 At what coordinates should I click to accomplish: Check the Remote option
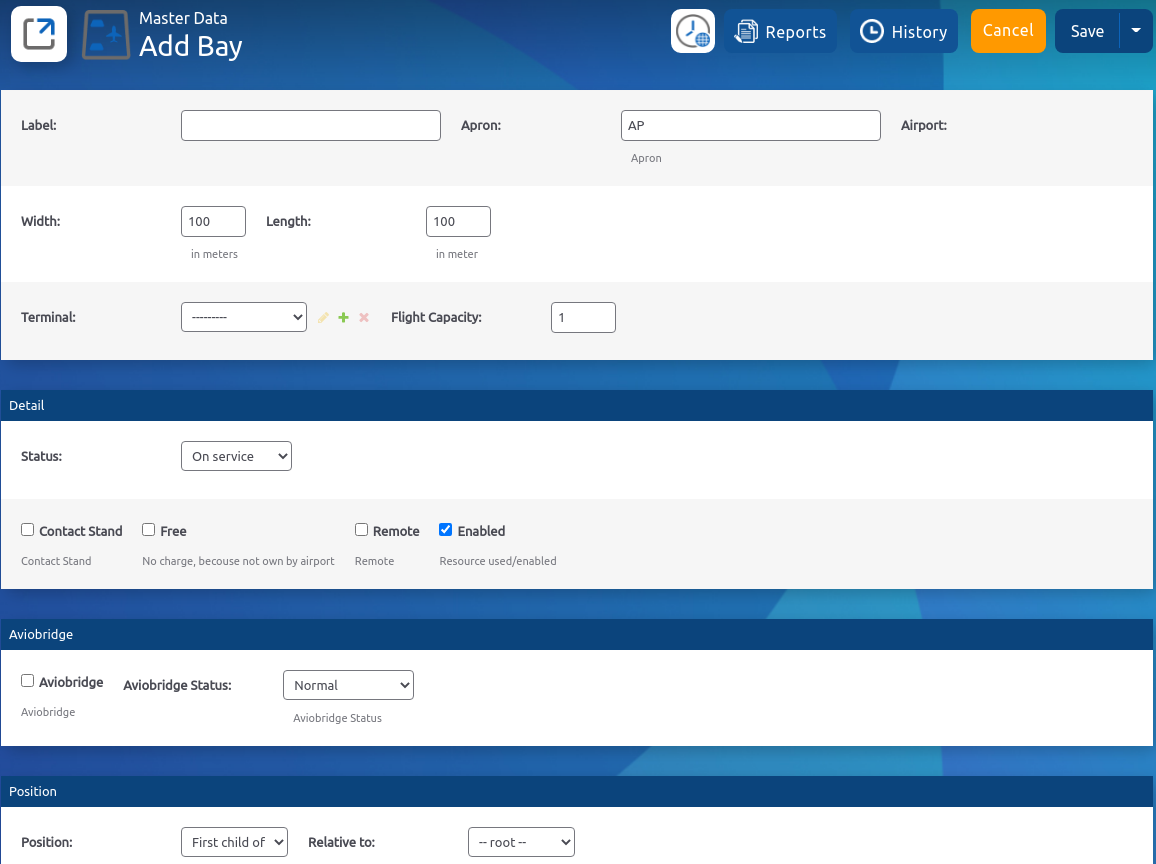[x=362, y=530]
